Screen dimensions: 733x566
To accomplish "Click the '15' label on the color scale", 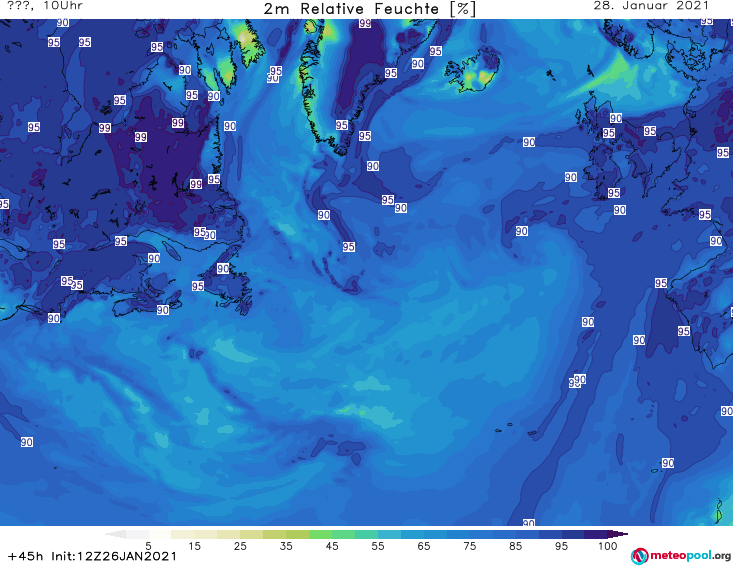I will pos(194,546).
